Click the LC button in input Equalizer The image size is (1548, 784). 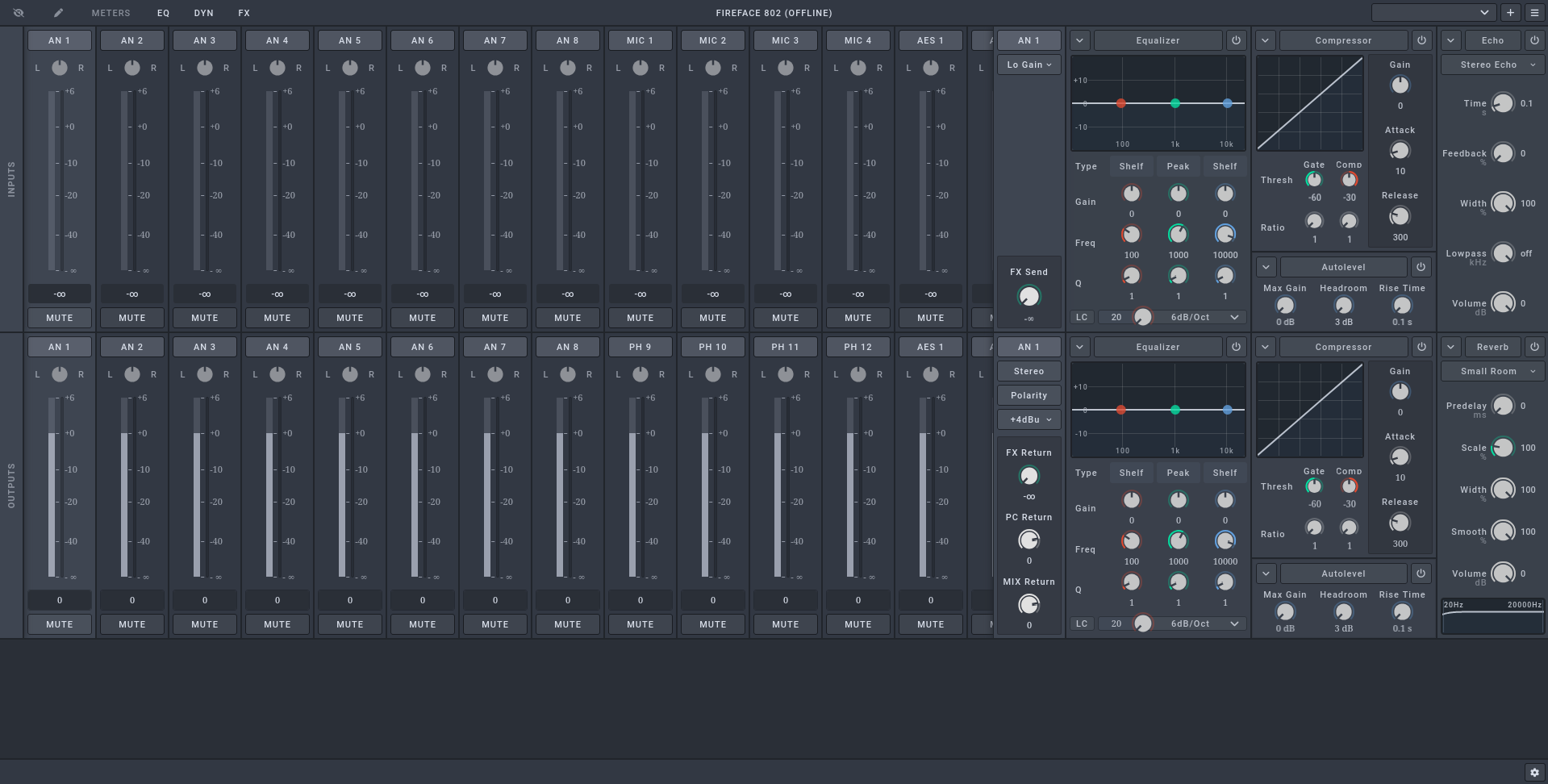(x=1082, y=317)
